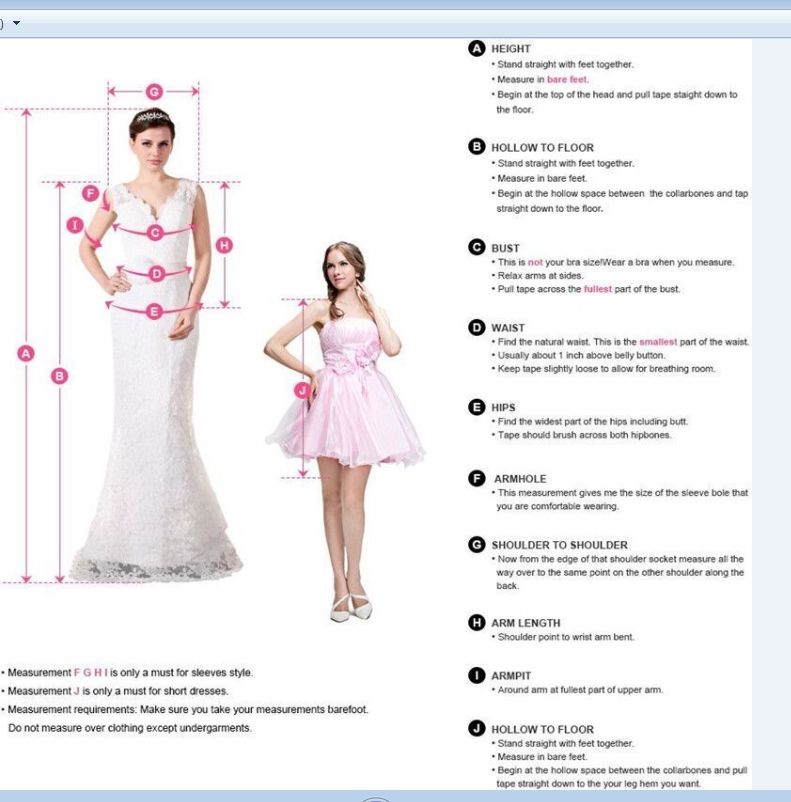Viewport: 791px width, 802px height.
Task: Click the black A badge beside HEIGHT
Action: pos(477,48)
